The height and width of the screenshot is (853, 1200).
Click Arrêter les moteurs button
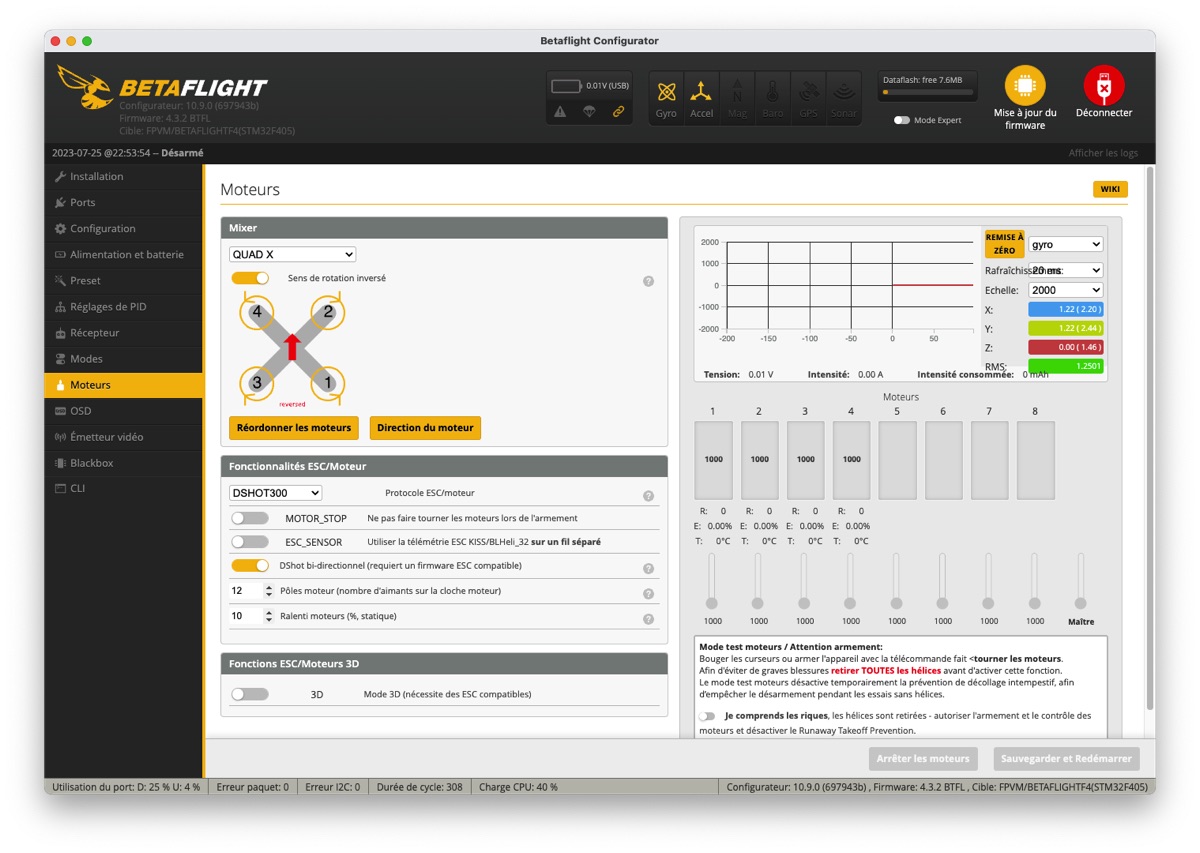tap(923, 759)
